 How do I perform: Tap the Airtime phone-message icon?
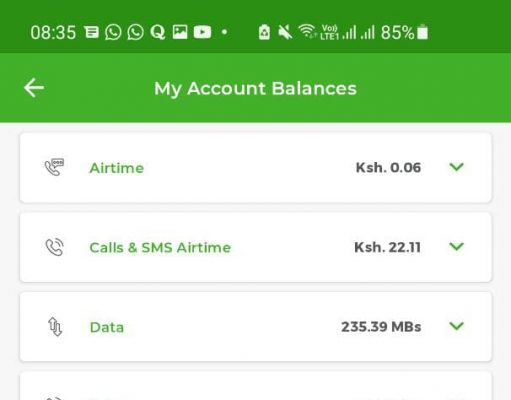[54, 167]
